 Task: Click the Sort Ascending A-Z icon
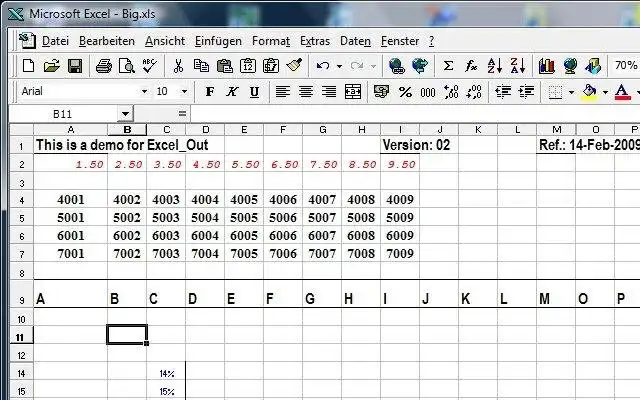click(494, 66)
